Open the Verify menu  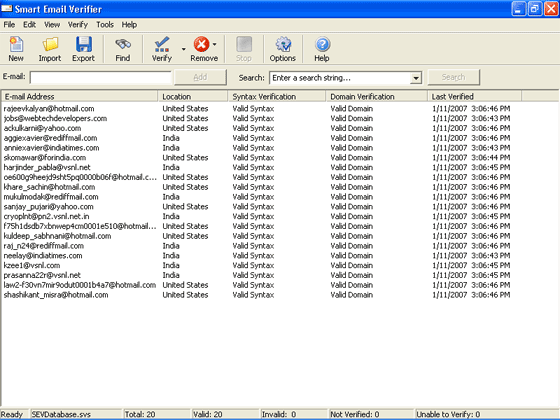[x=78, y=25]
